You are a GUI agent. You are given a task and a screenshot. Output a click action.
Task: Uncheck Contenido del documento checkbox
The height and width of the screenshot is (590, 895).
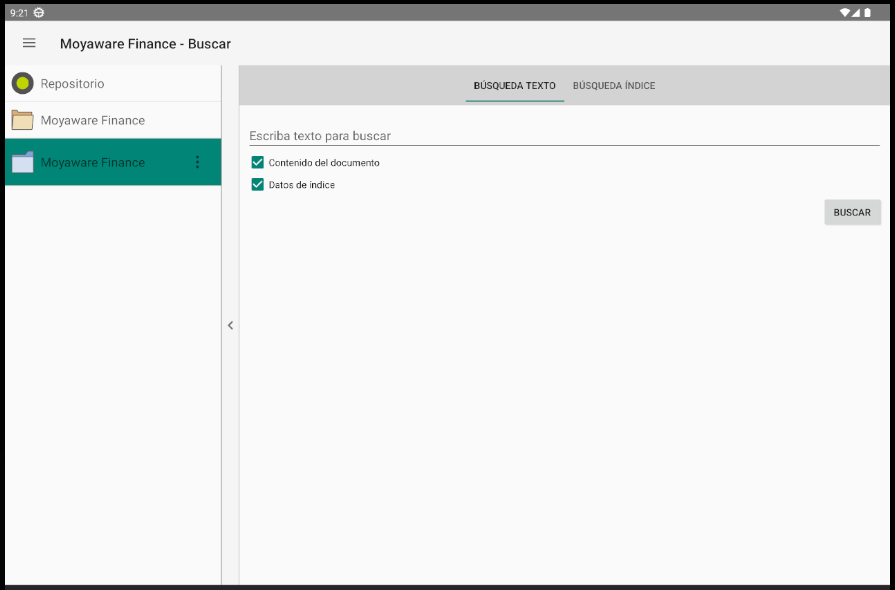point(257,163)
